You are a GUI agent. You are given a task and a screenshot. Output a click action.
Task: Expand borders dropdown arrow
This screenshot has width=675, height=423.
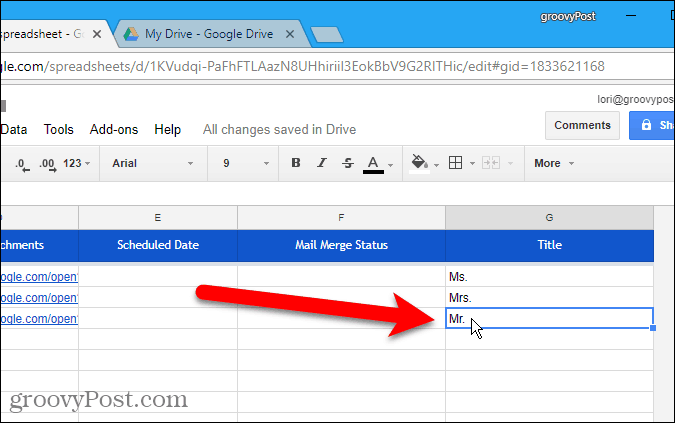tap(472, 164)
